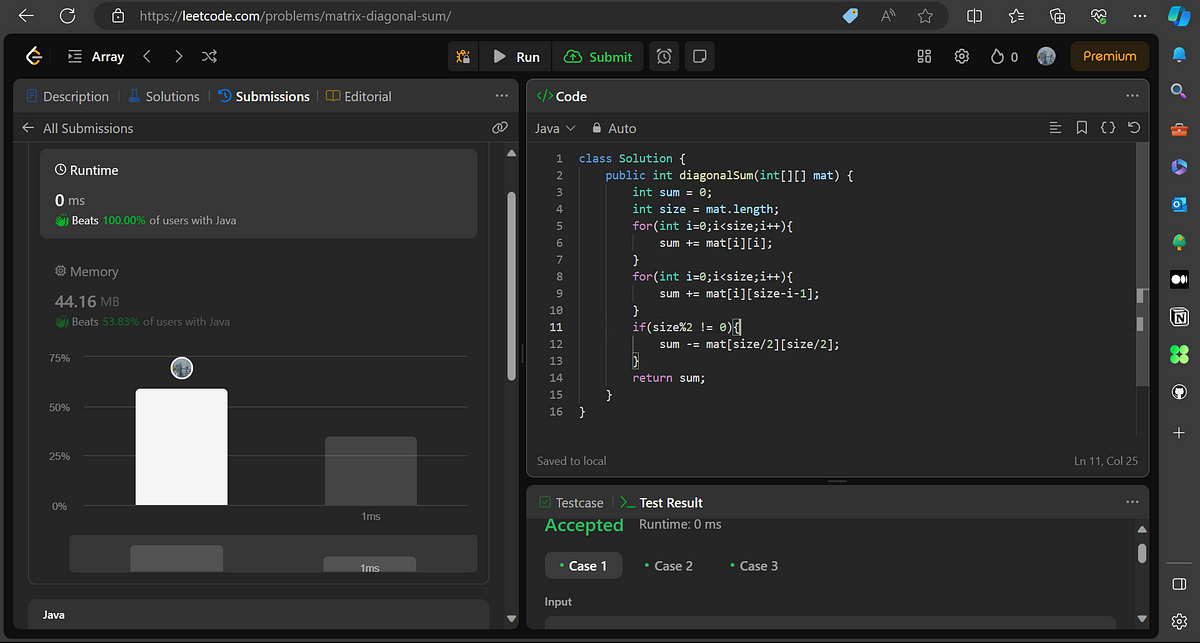This screenshot has height=643, width=1200.
Task: Open the Java language dropdown
Action: (x=555, y=128)
